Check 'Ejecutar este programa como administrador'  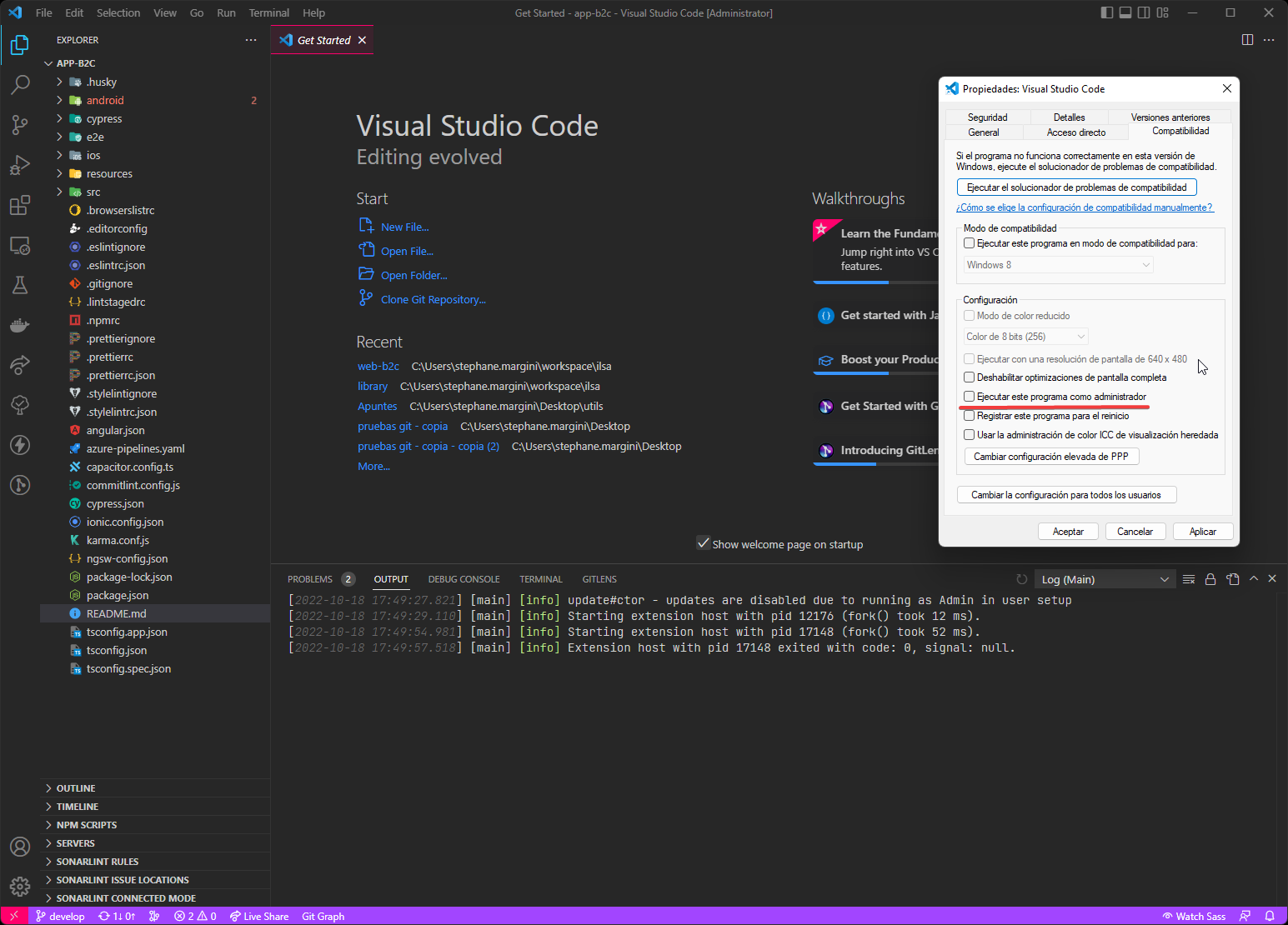click(969, 397)
